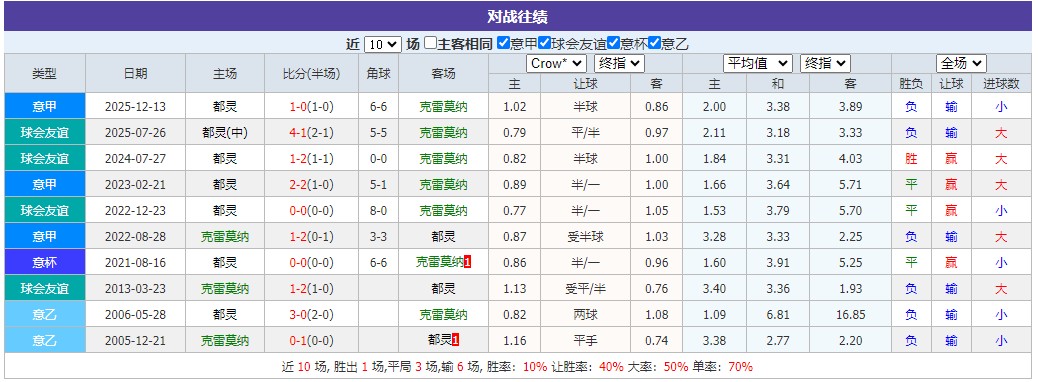This screenshot has height=382, width=1038.
Task: Click the red card badge beside 克雷莫纳 2021-08-16
Action: [x=467, y=262]
